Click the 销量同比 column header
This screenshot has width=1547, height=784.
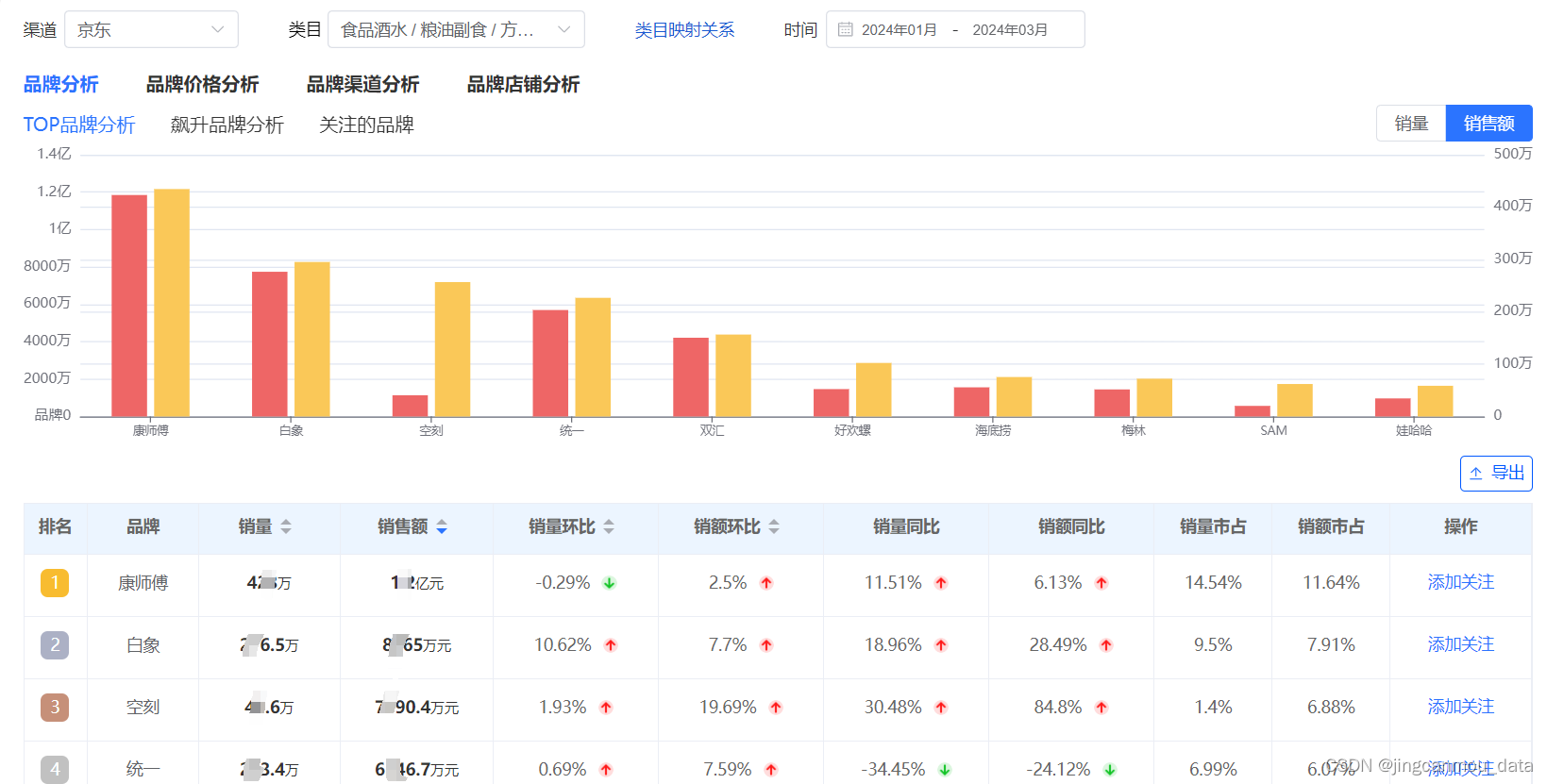[906, 526]
